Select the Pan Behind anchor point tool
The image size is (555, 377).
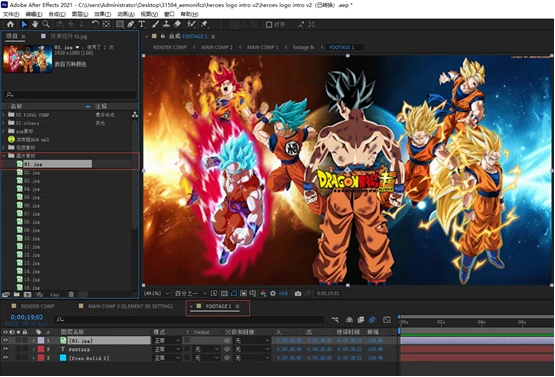pyautogui.click(x=106, y=24)
